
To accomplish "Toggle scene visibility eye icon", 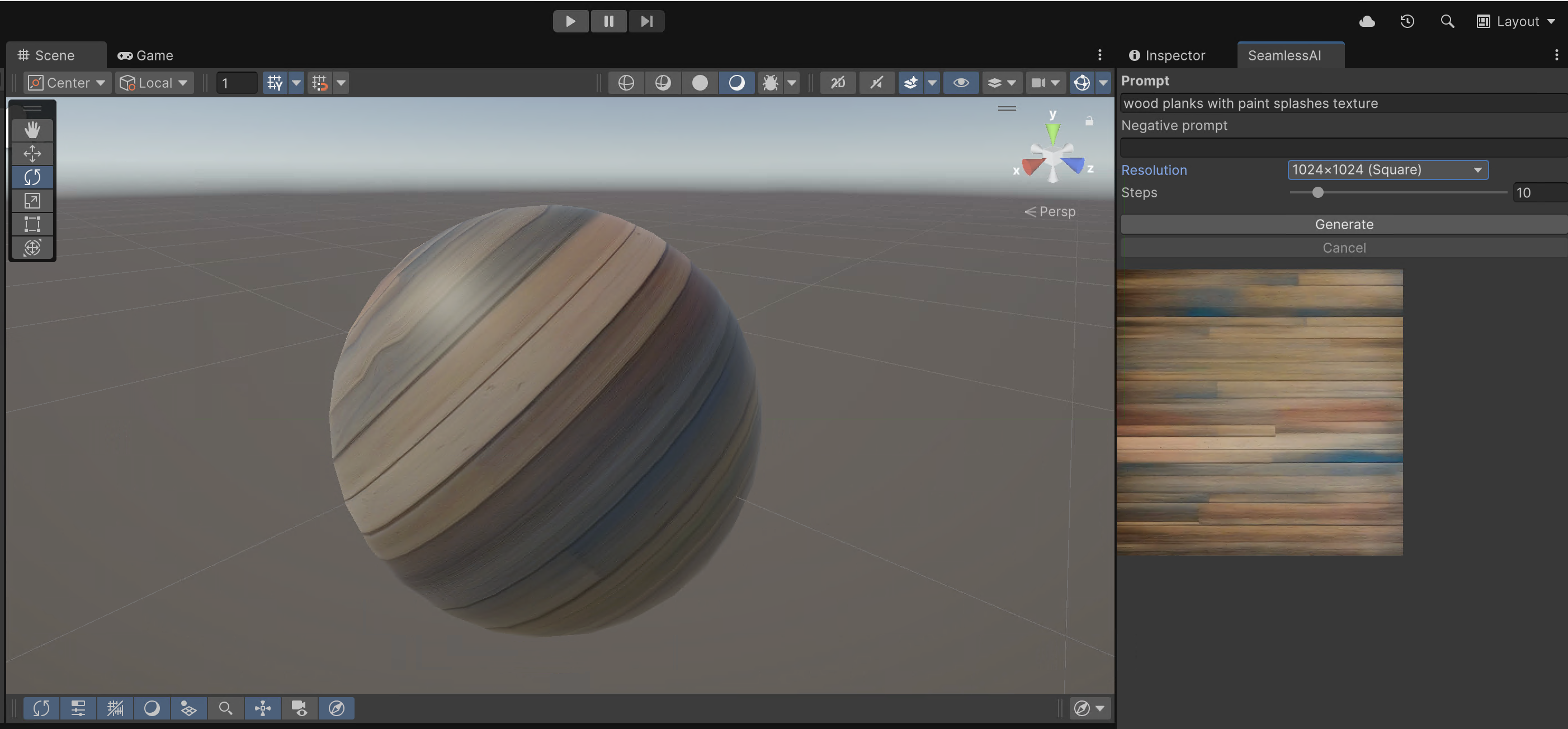I will [961, 83].
